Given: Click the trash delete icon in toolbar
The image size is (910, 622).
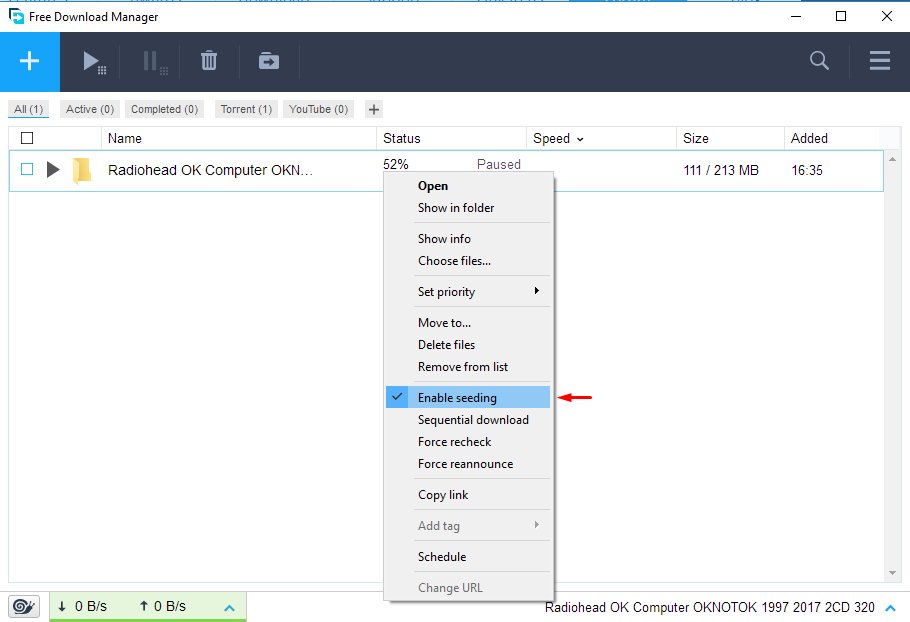Looking at the screenshot, I should [209, 61].
